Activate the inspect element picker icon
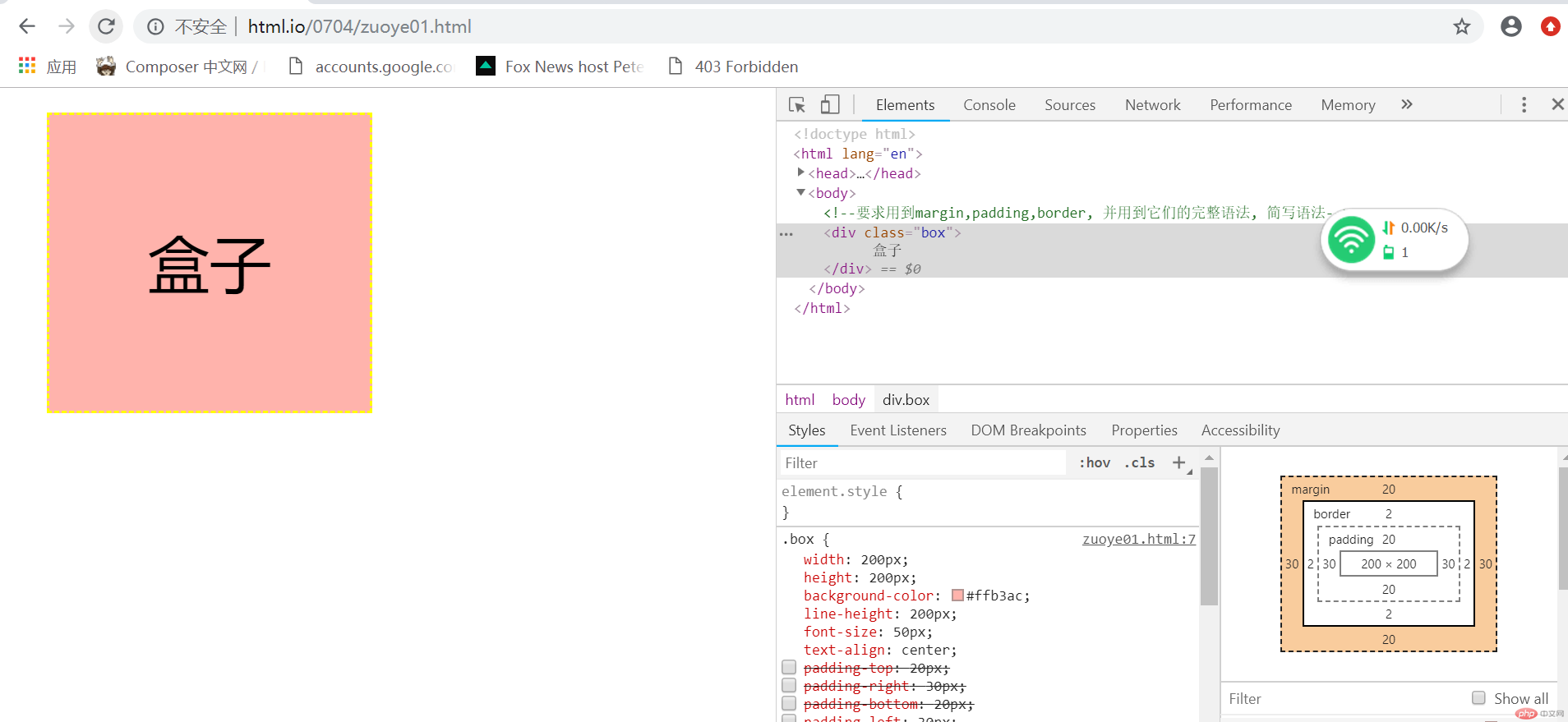Image resolution: width=1568 pixels, height=722 pixels. click(x=797, y=104)
